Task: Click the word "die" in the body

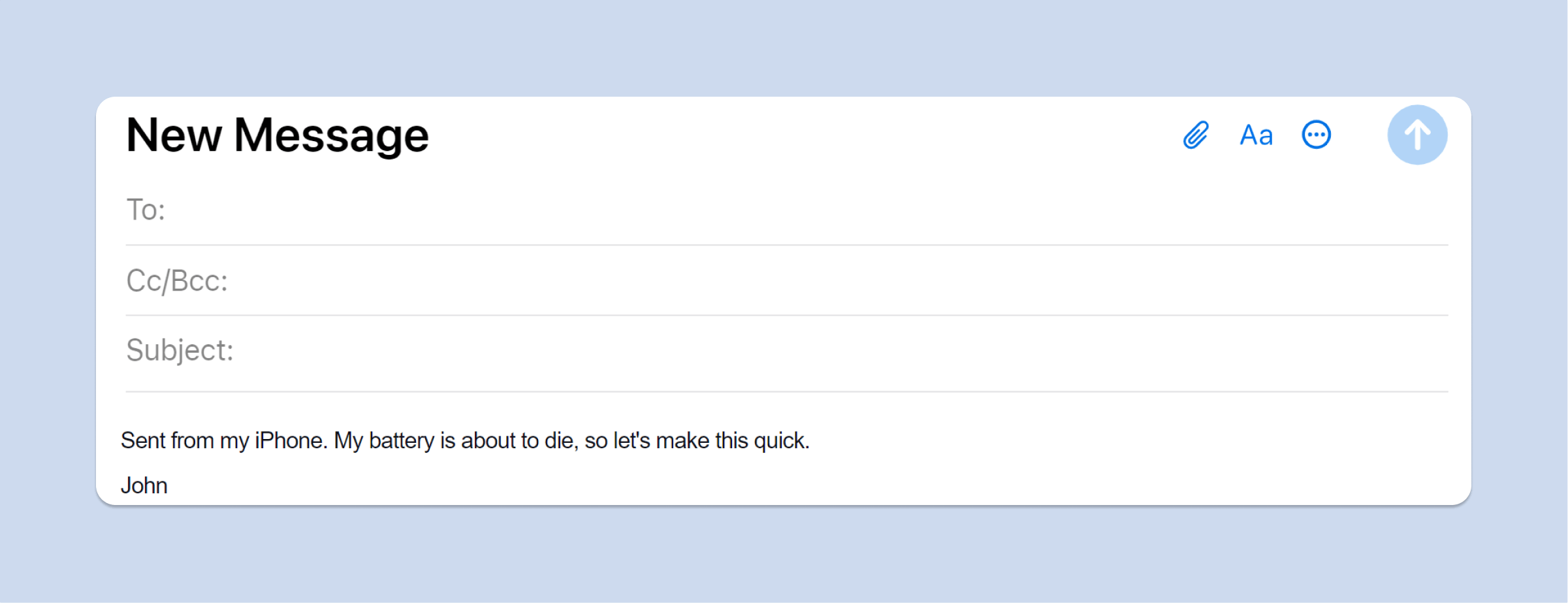Action: (x=558, y=441)
